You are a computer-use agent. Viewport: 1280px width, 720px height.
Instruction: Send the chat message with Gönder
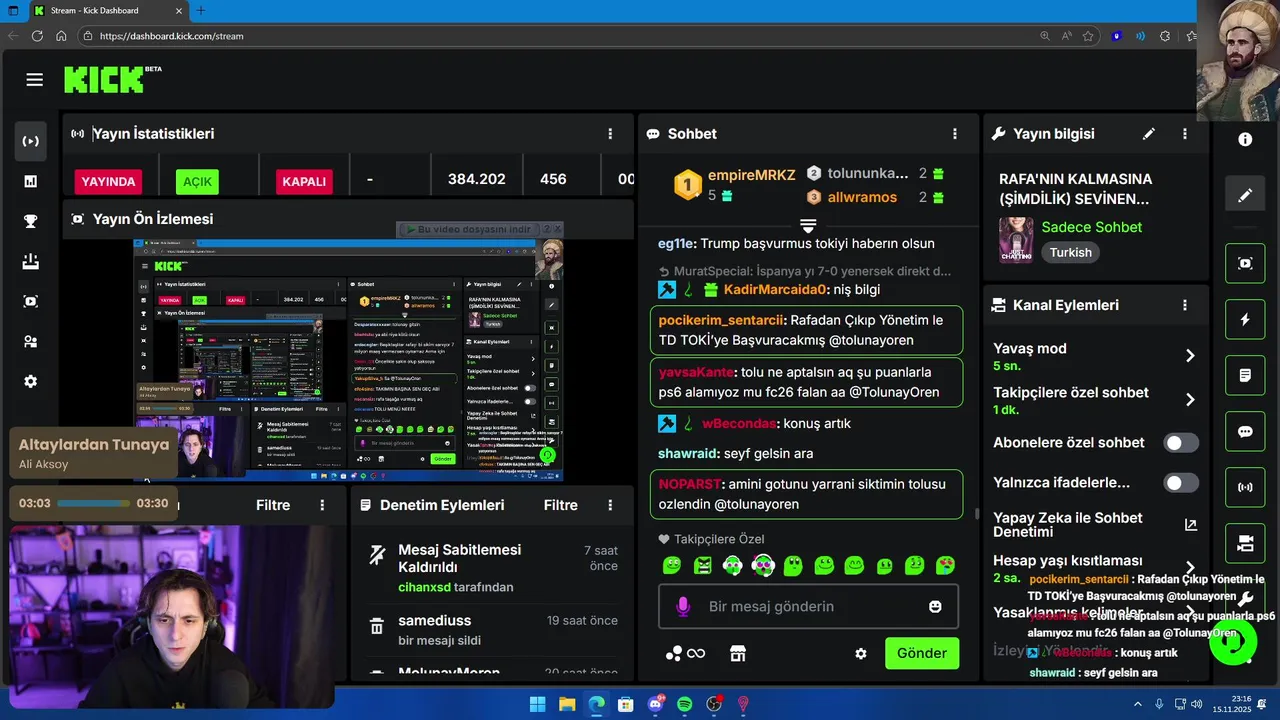coord(922,653)
